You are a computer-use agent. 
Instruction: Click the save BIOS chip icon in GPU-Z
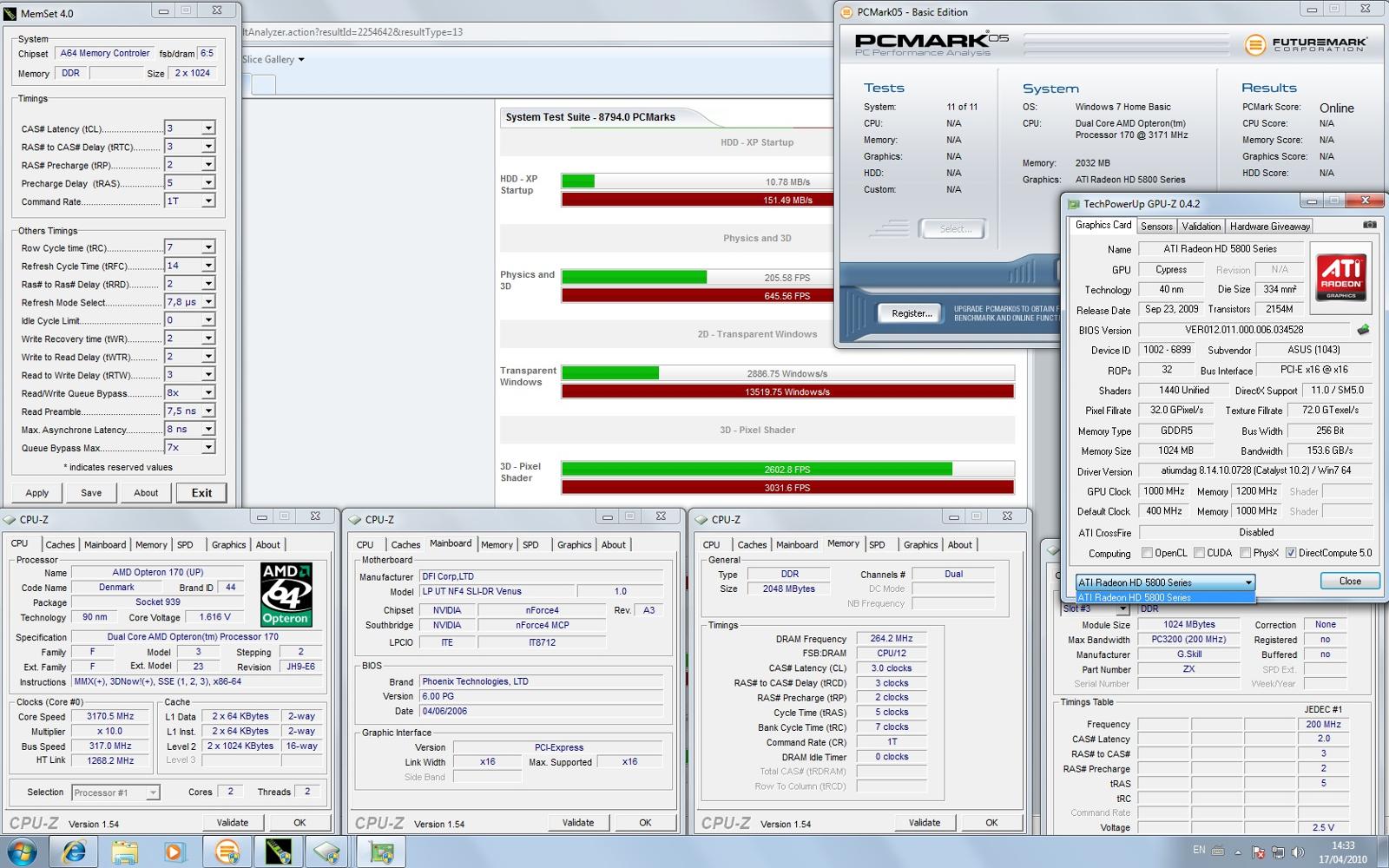point(1363,330)
